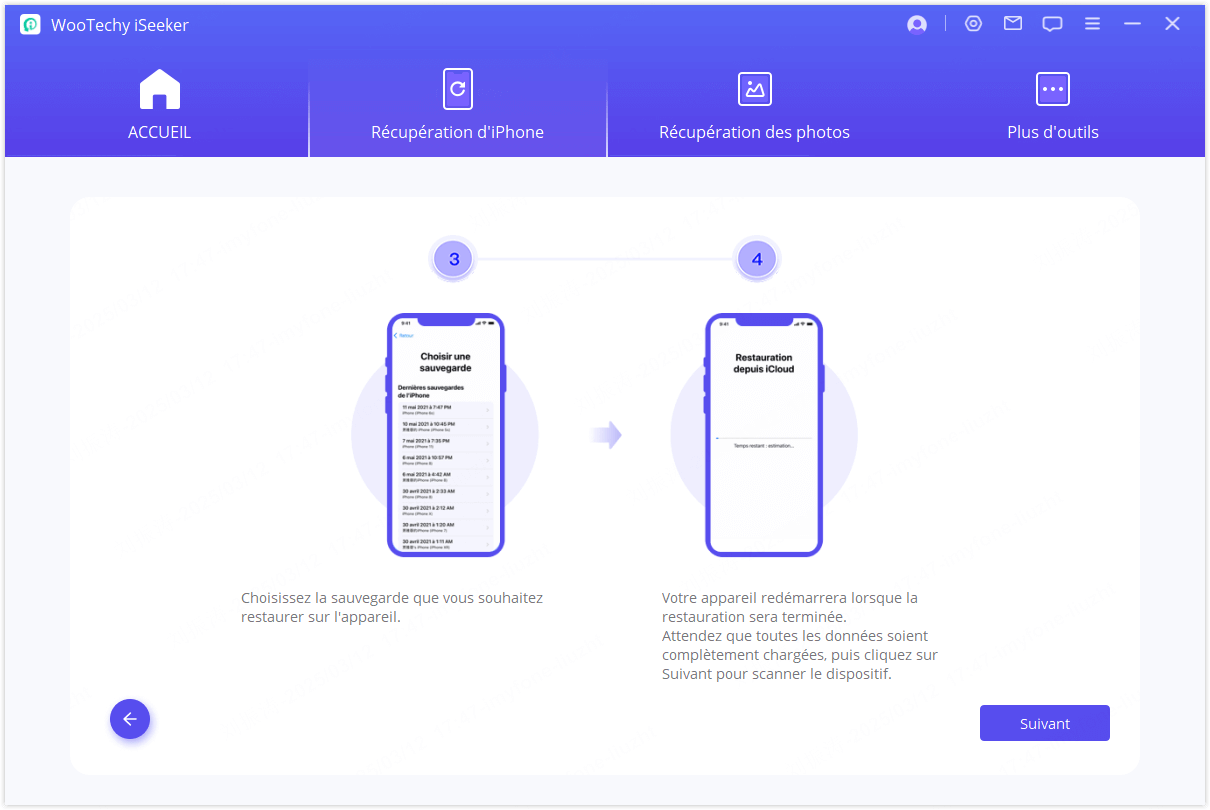This screenshot has height=810, width=1210.
Task: Open the Plus d'outils tab
Action: (x=1052, y=132)
